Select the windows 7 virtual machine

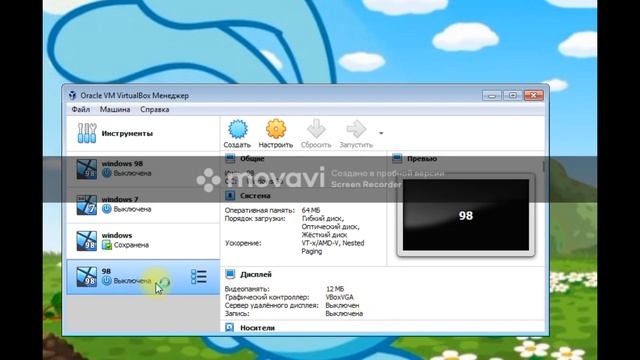coord(143,205)
